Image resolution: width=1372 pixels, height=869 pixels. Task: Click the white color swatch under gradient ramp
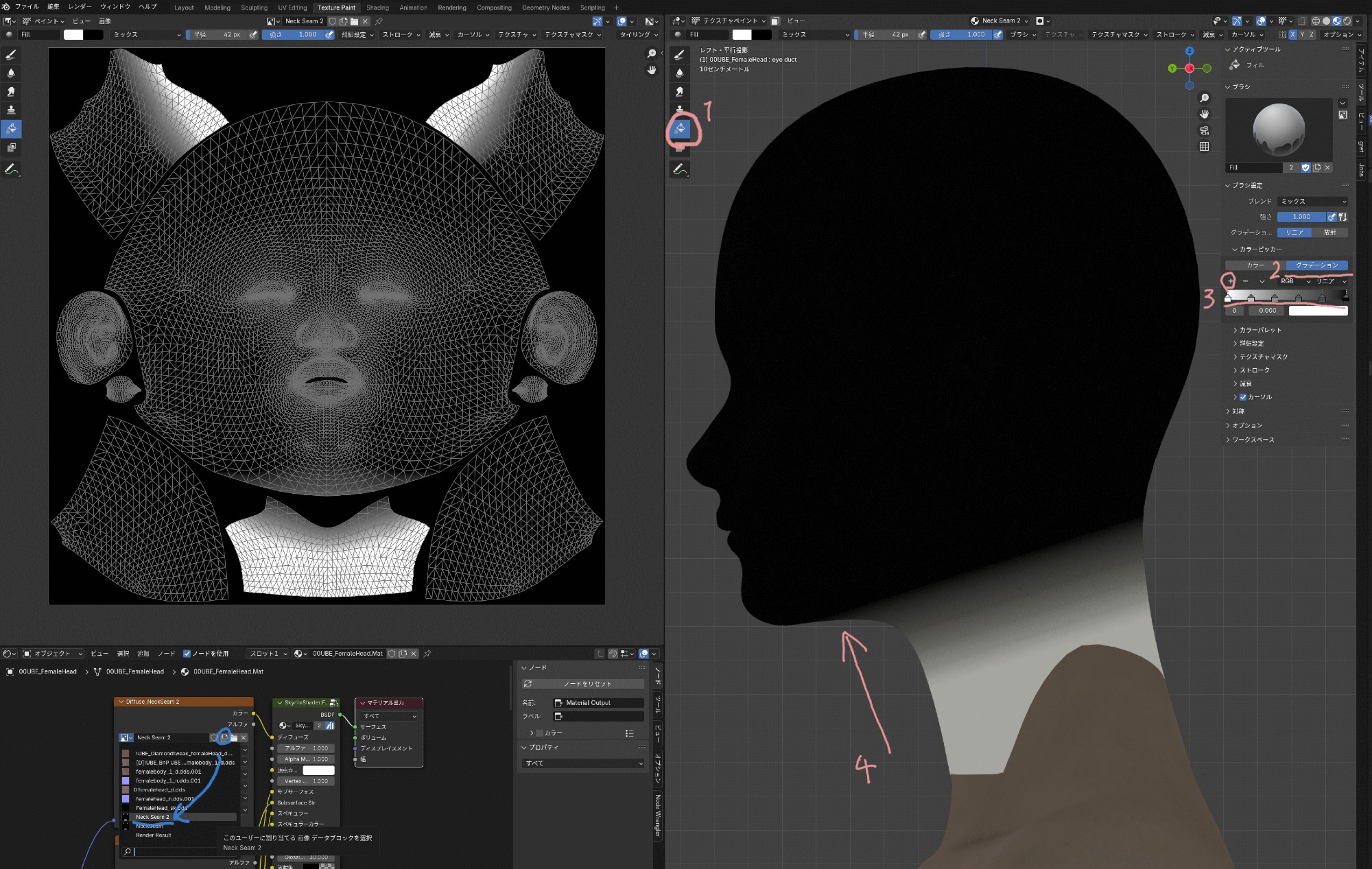1318,311
